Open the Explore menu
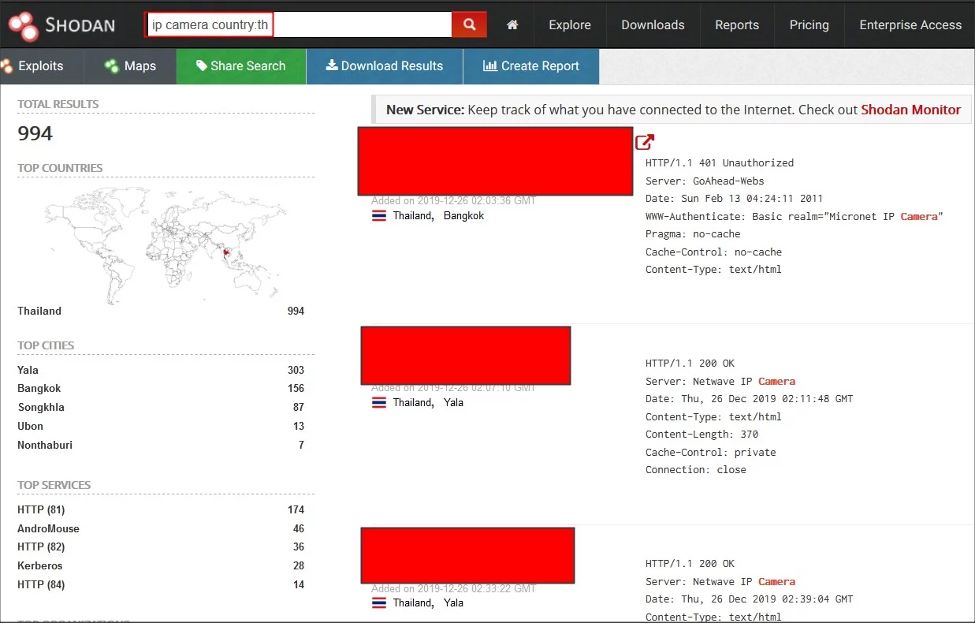This screenshot has width=977, height=625. 570,25
